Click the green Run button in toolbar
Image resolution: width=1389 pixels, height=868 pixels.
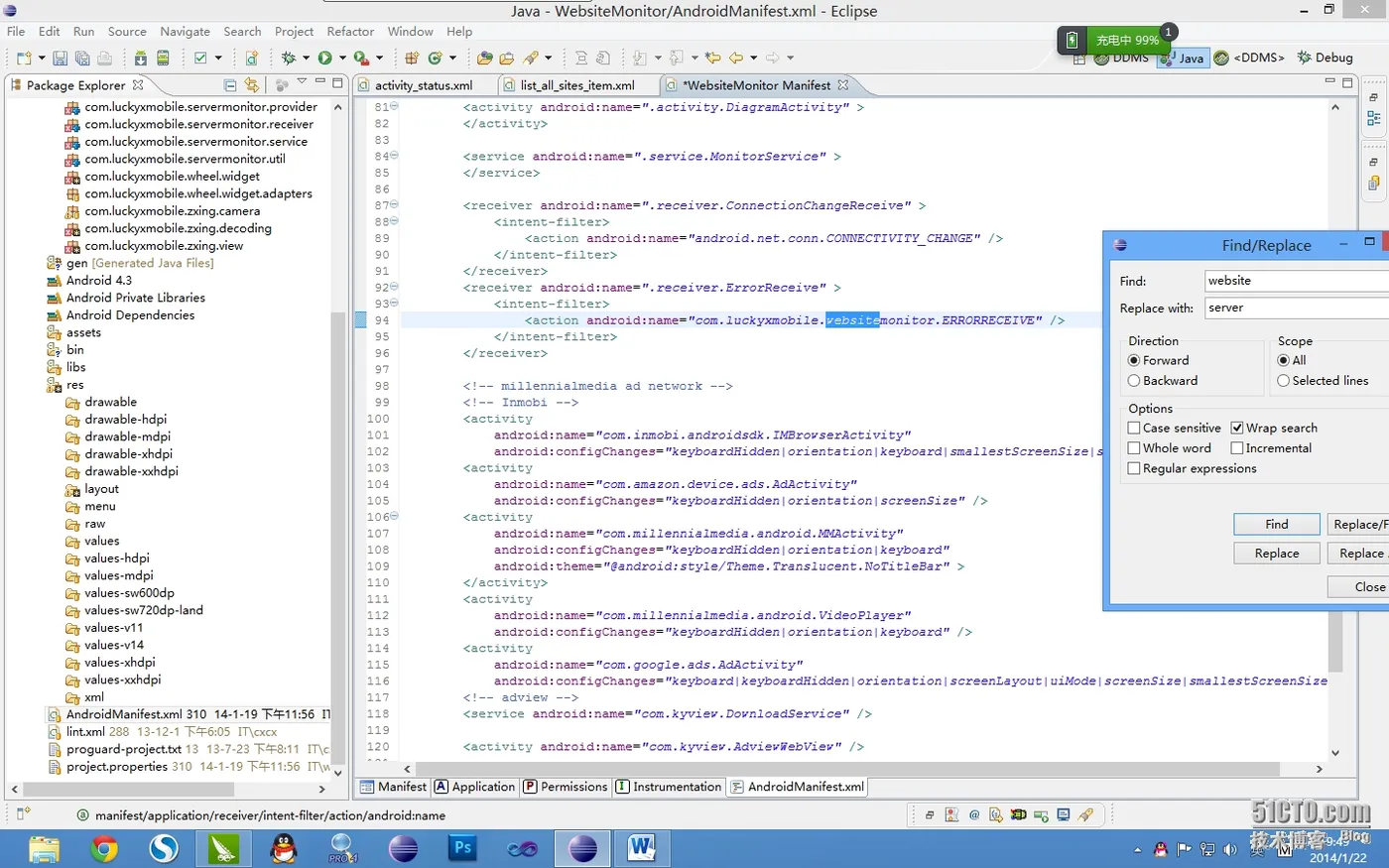pyautogui.click(x=324, y=59)
